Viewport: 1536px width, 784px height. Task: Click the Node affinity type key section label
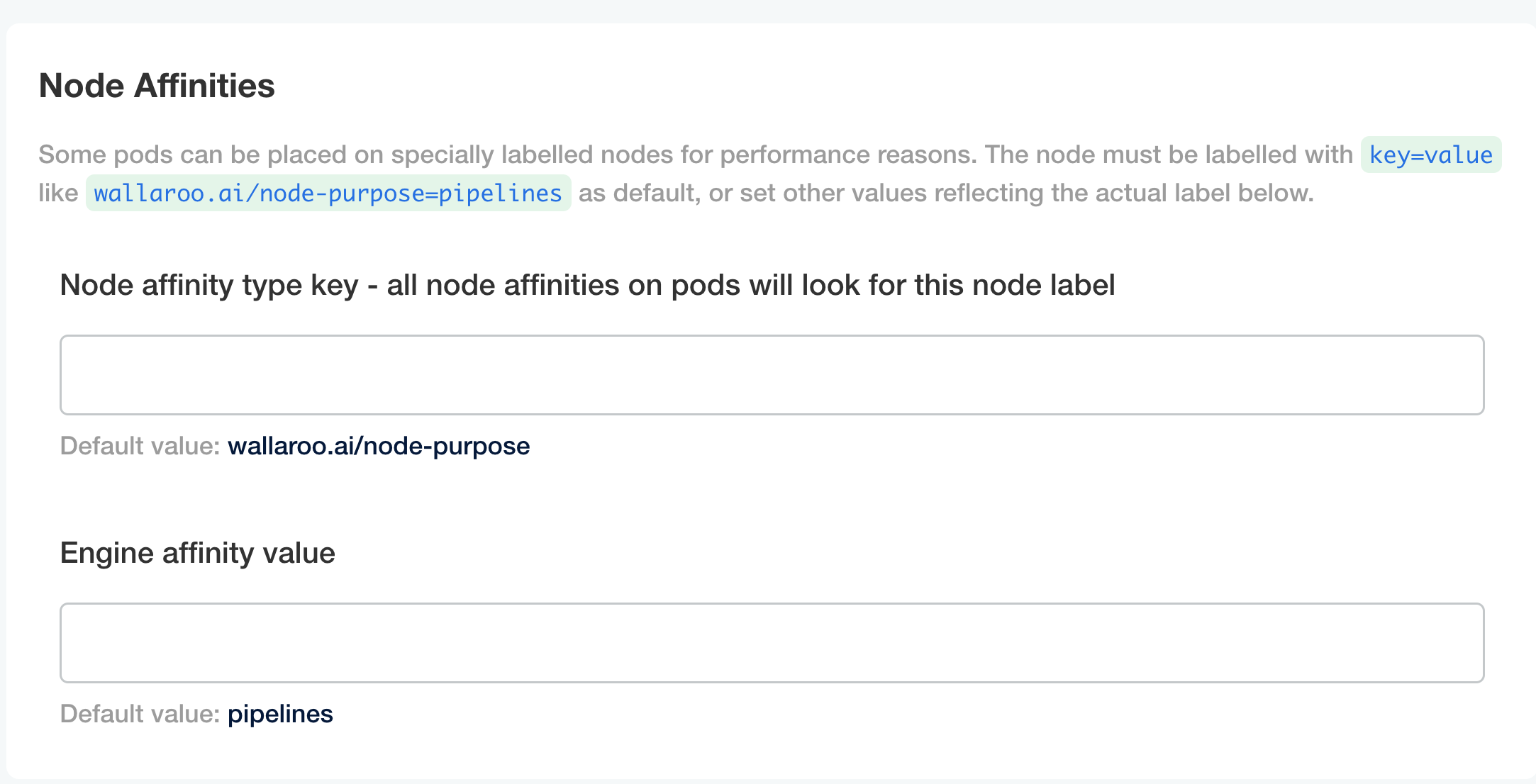[x=589, y=285]
